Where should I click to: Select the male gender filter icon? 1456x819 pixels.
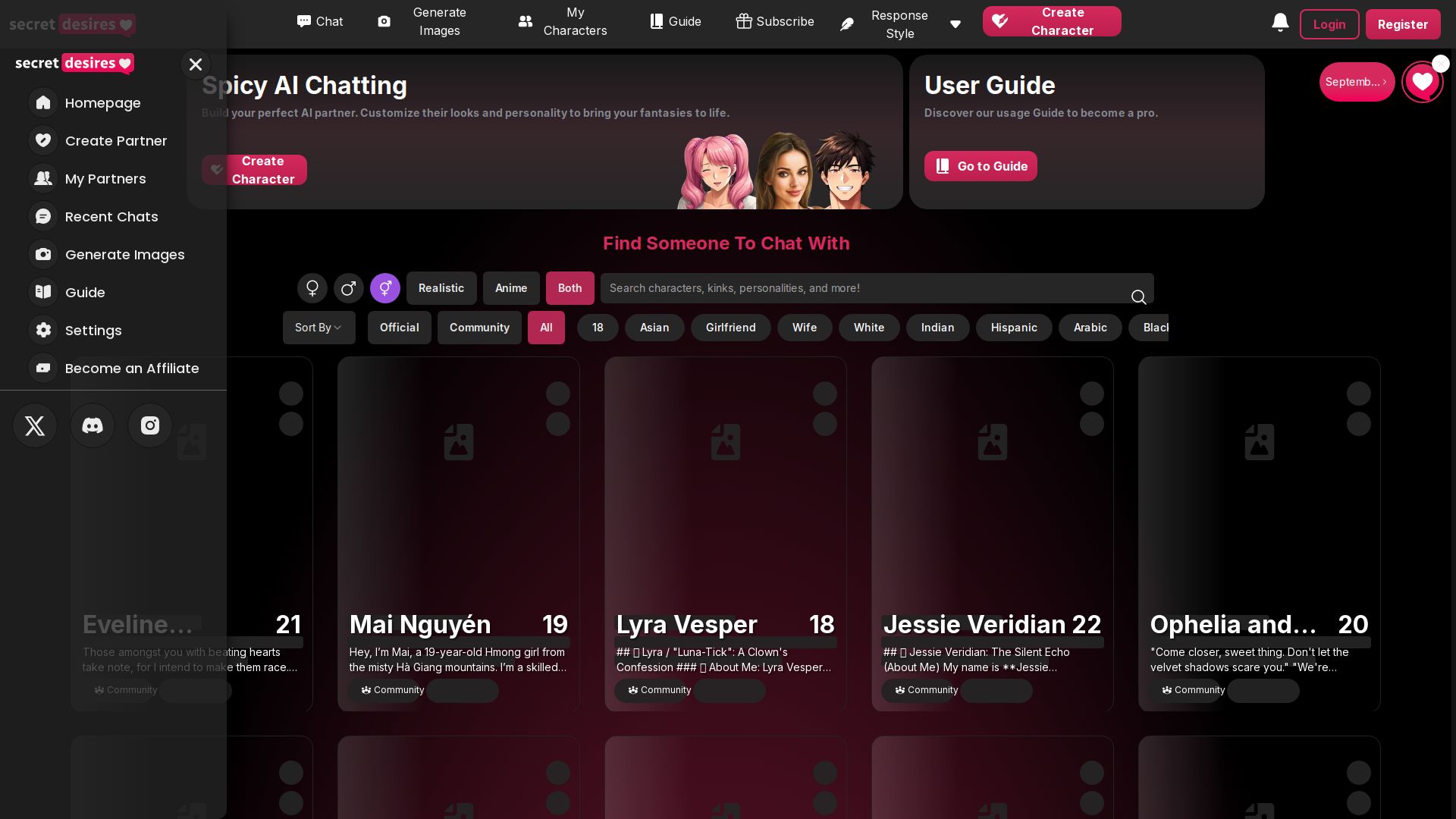tap(349, 288)
